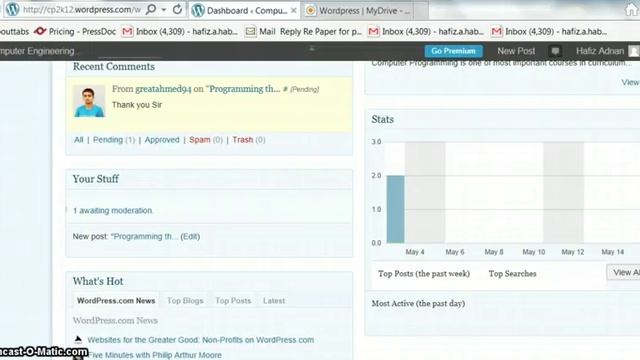The width and height of the screenshot is (640, 360).
Task: Open notifications speech bubble icon
Action: click(x=555, y=51)
